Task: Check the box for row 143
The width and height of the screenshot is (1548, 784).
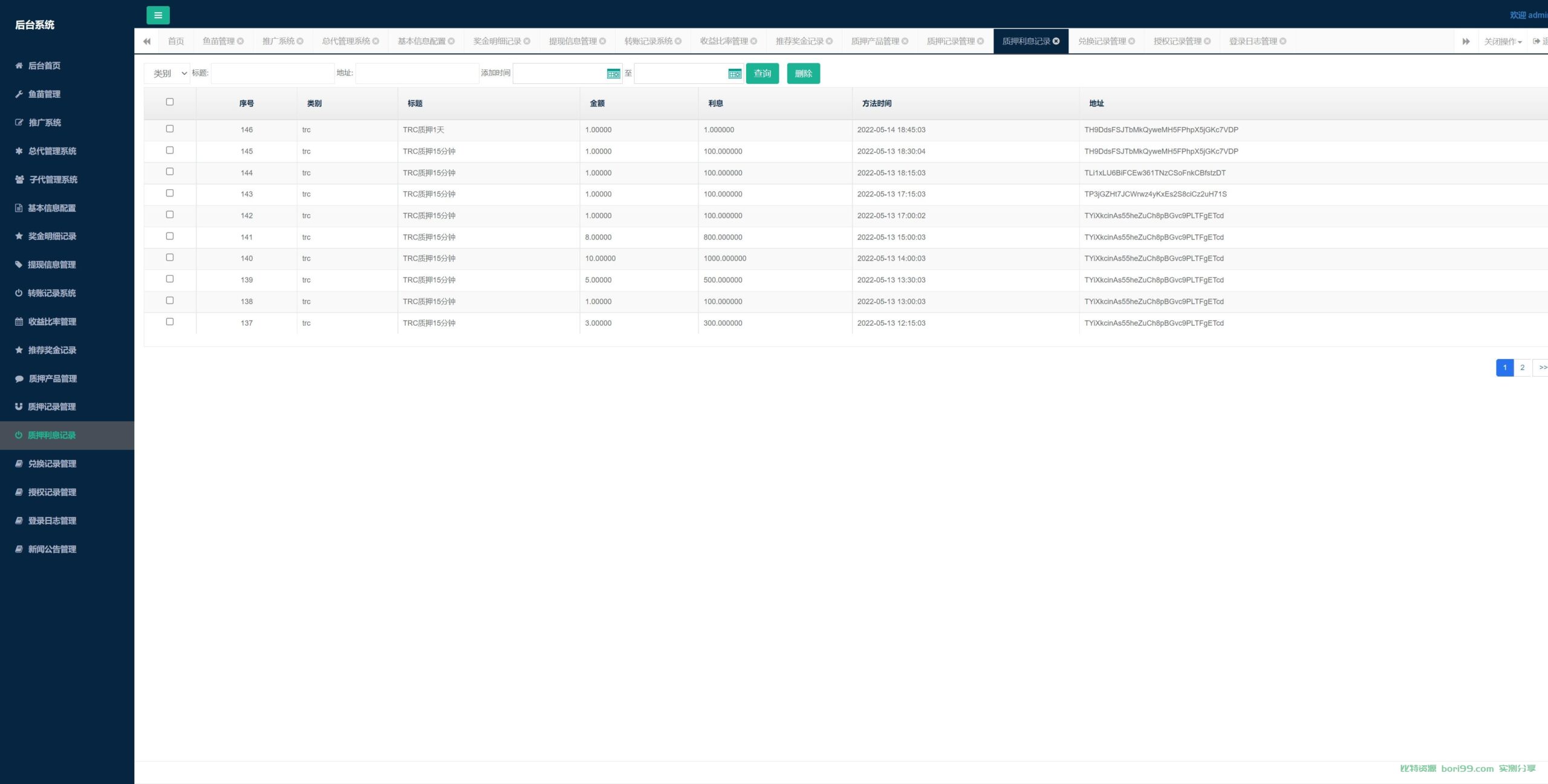Action: tap(170, 193)
